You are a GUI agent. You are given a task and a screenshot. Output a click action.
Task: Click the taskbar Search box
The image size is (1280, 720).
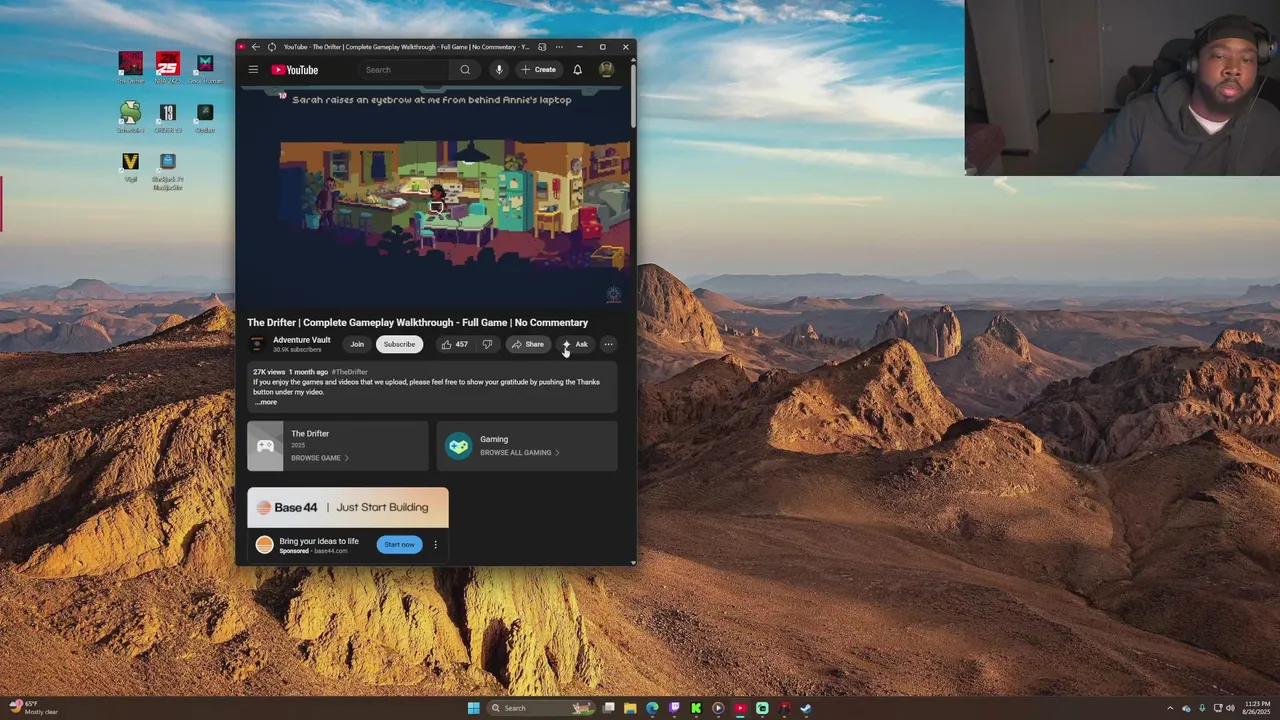tap(540, 708)
